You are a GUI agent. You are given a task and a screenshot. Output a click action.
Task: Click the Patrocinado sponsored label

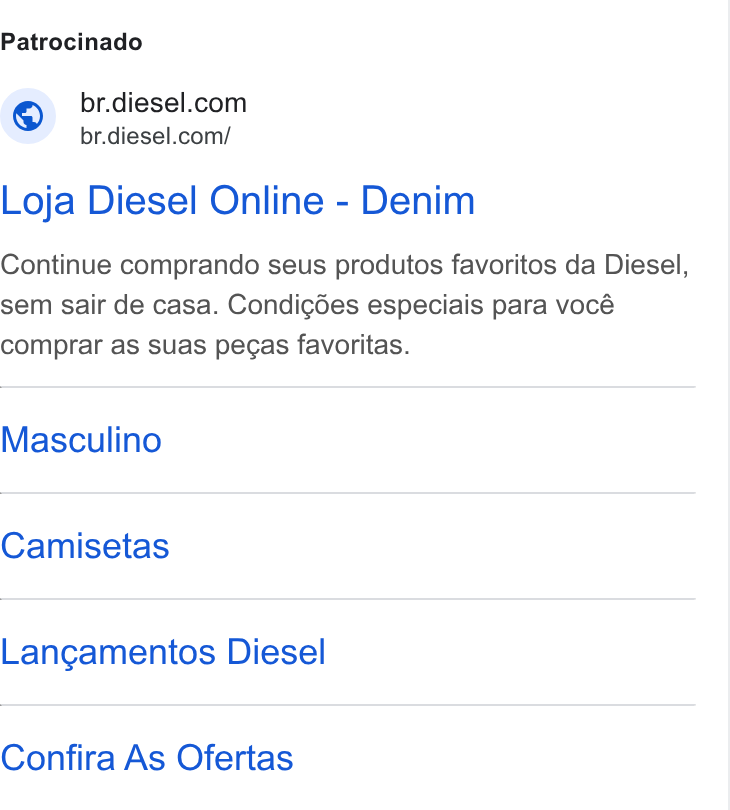pos(71,42)
